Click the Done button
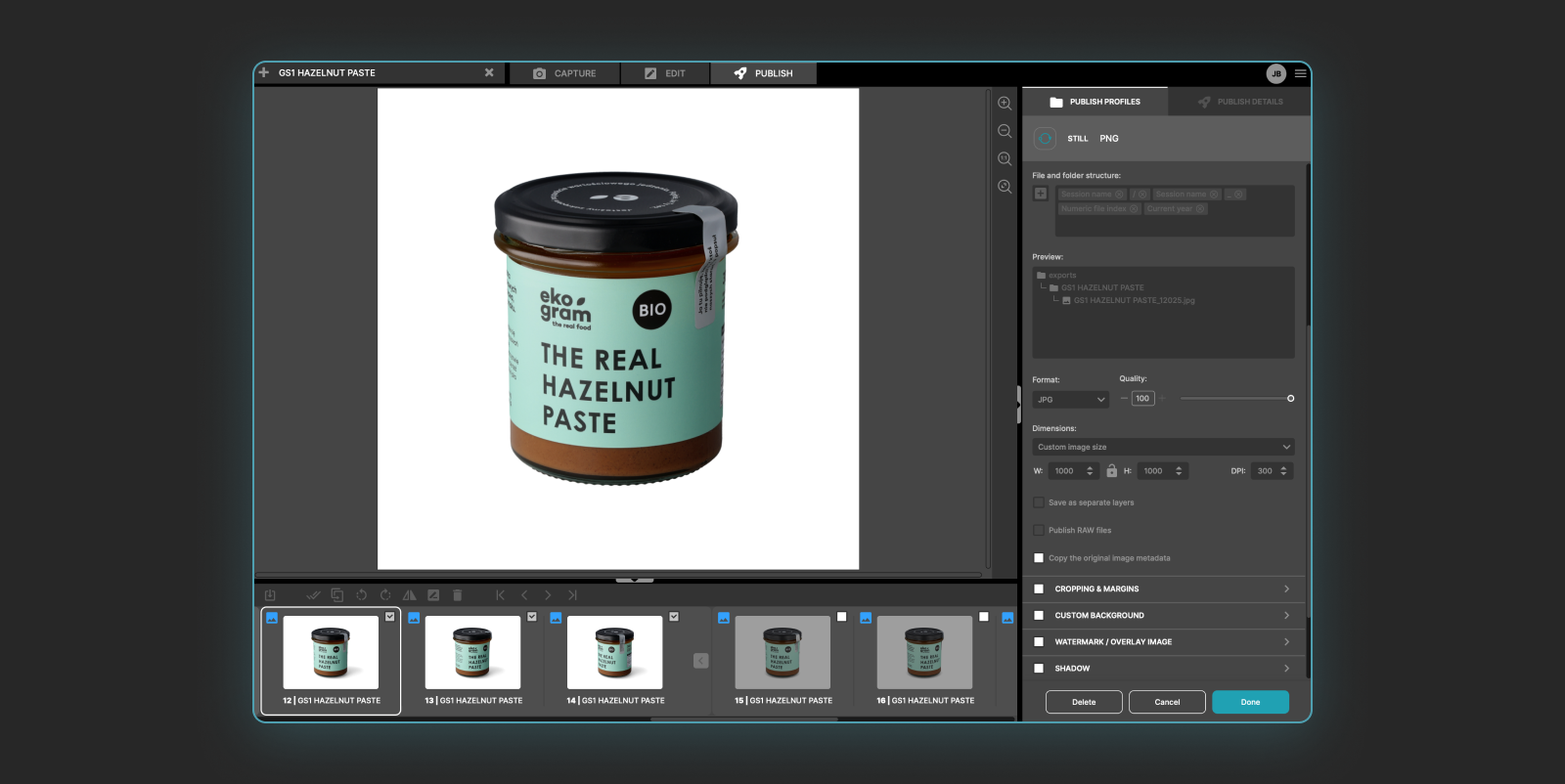Image resolution: width=1565 pixels, height=784 pixels. [1250, 702]
